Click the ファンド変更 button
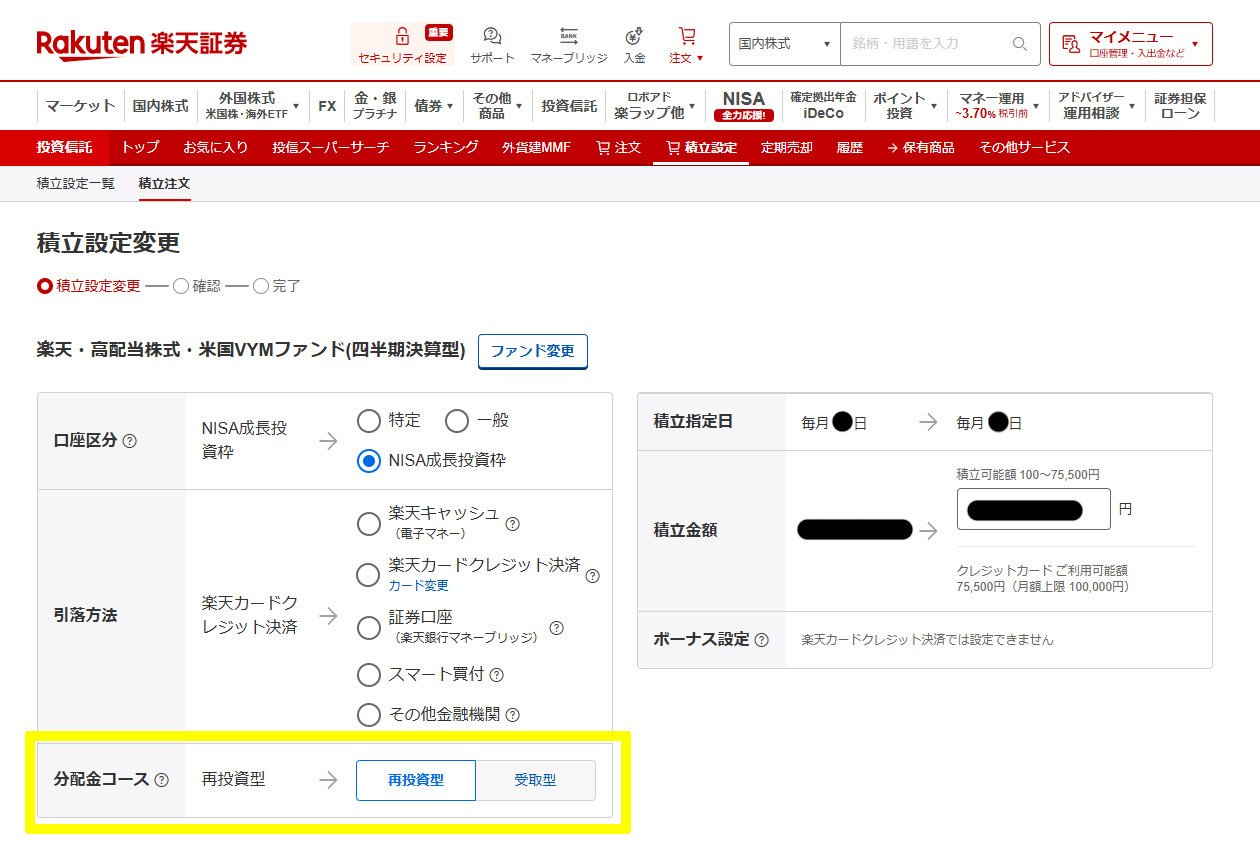The height and width of the screenshot is (846, 1260). [x=532, y=351]
